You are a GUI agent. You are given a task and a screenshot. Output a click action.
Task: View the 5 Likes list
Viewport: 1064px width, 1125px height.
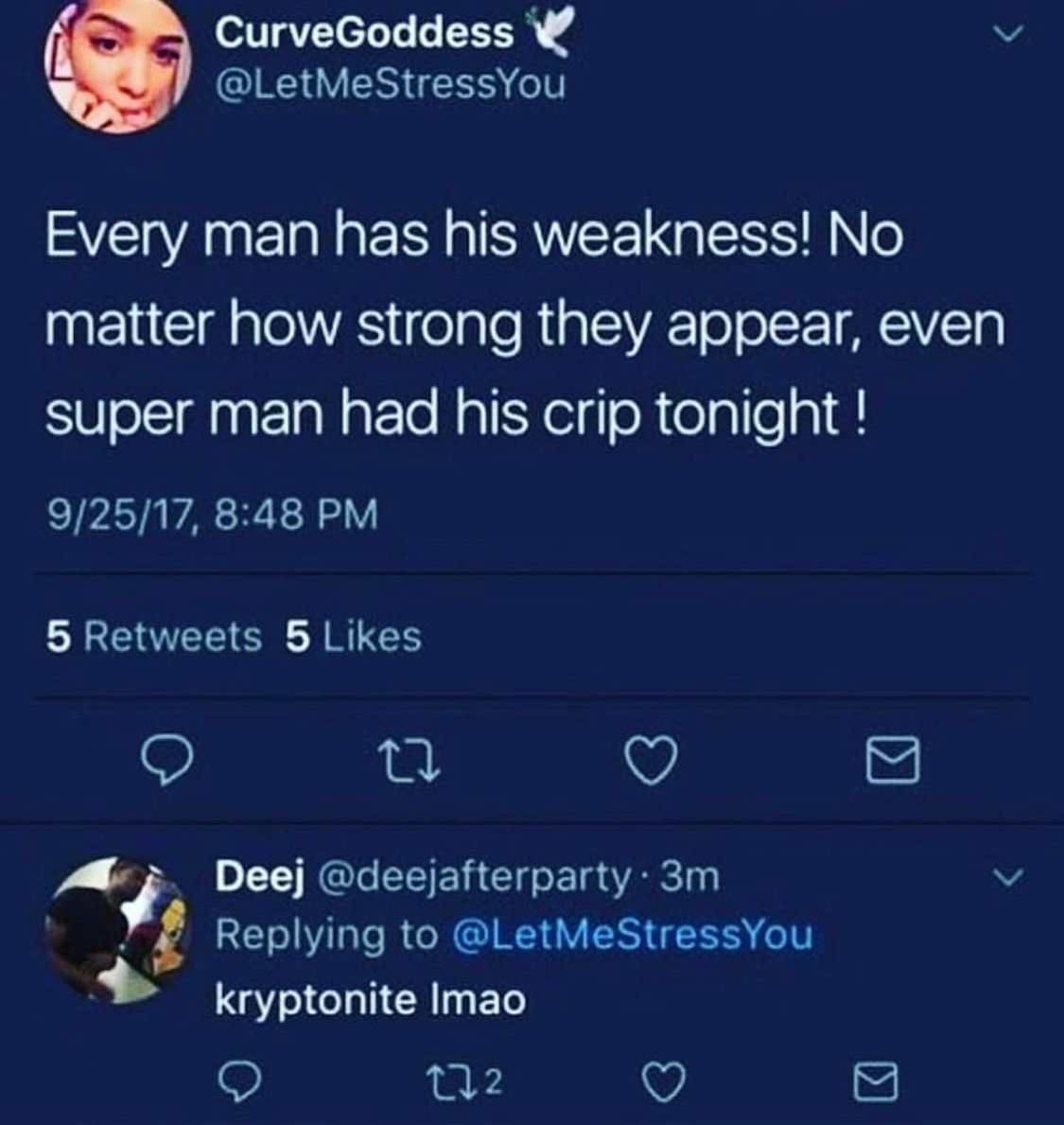pos(353,637)
